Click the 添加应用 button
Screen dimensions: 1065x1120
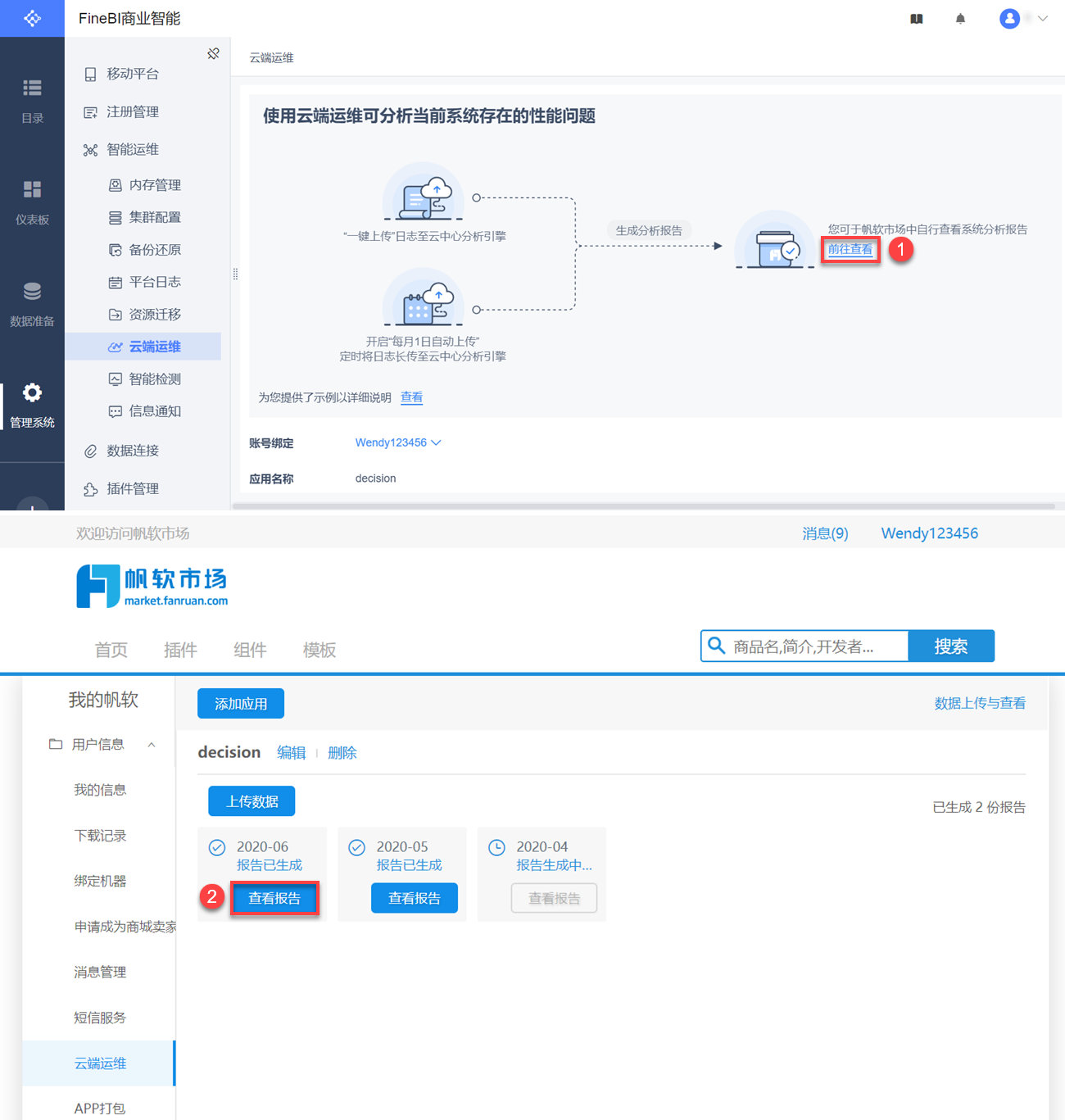pyautogui.click(x=241, y=704)
